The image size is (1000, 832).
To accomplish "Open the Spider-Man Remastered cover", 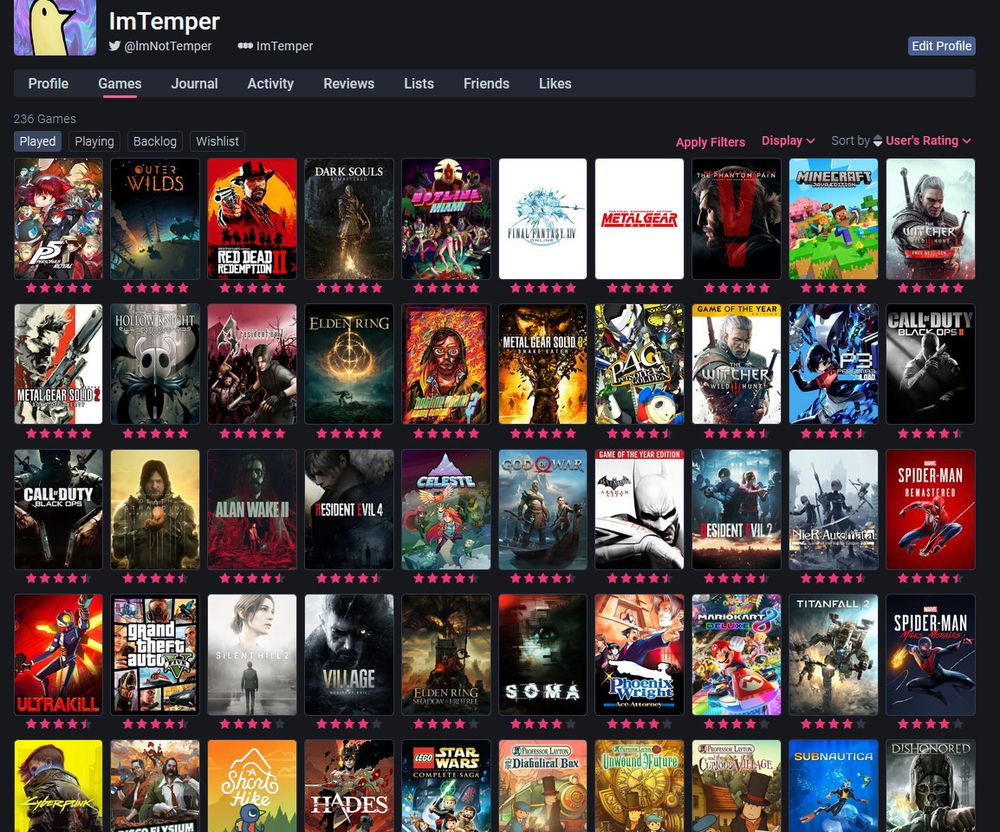I will [930, 509].
